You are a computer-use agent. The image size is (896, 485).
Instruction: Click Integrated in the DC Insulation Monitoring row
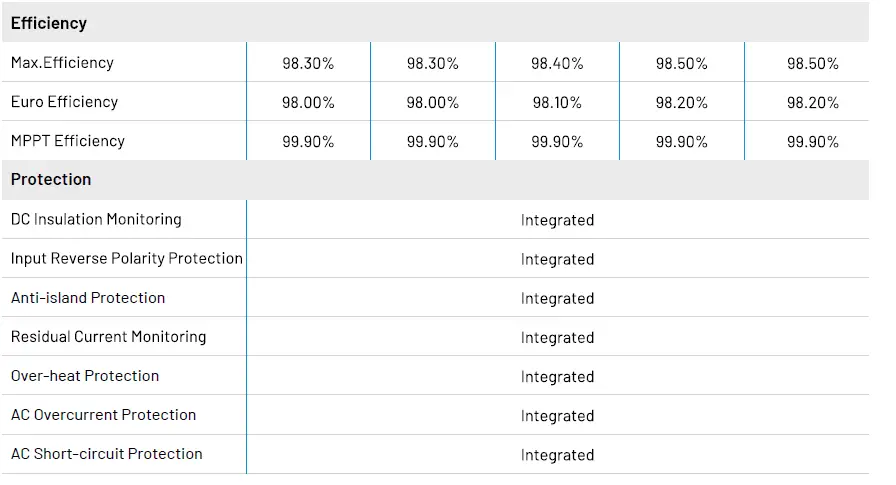[557, 220]
